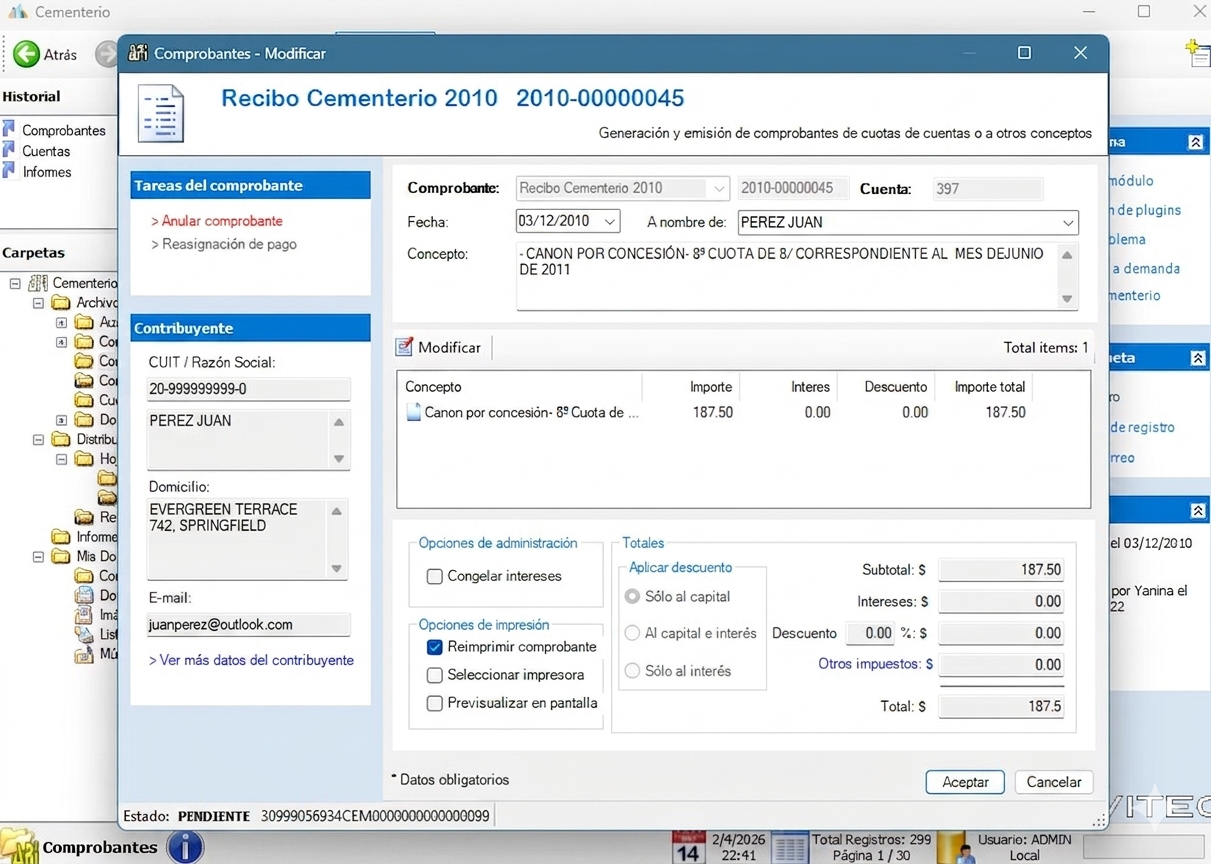Click the Mú music icon in the tree
The height and width of the screenshot is (864, 1211).
[84, 654]
